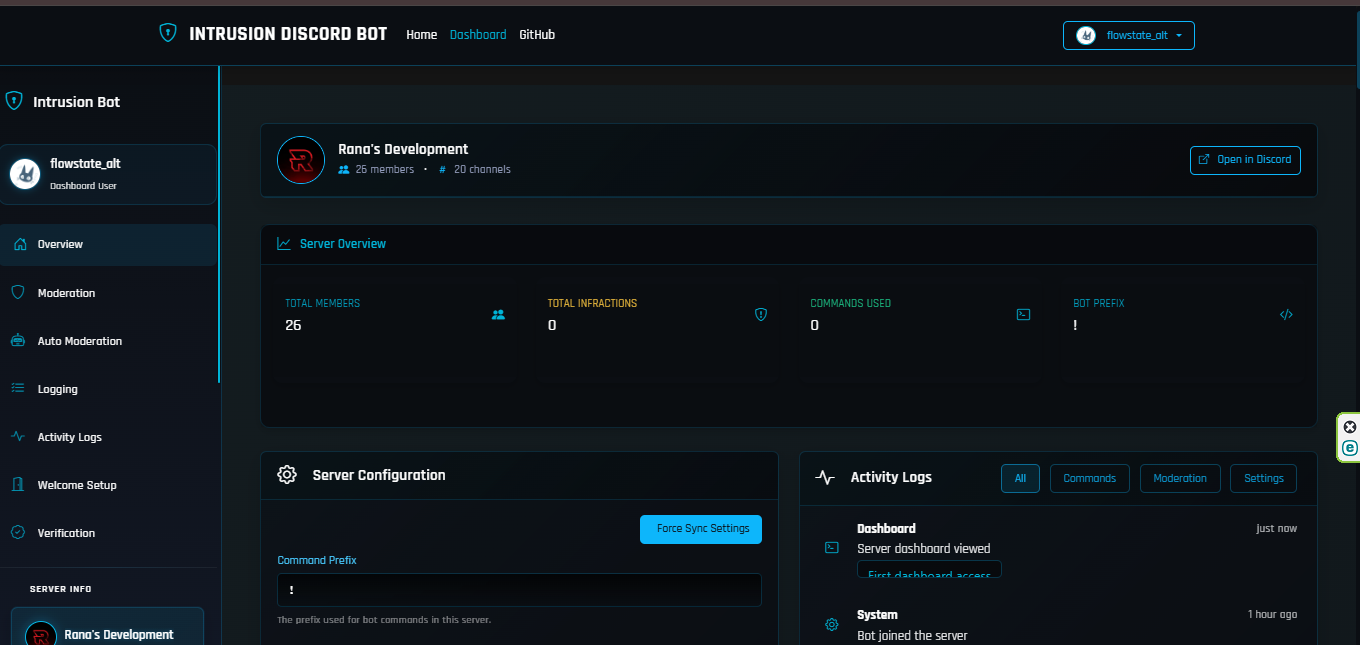Viewport: 1360px width, 645px height.
Task: Open the flowstate_alt account dropdown
Action: [x=1129, y=35]
